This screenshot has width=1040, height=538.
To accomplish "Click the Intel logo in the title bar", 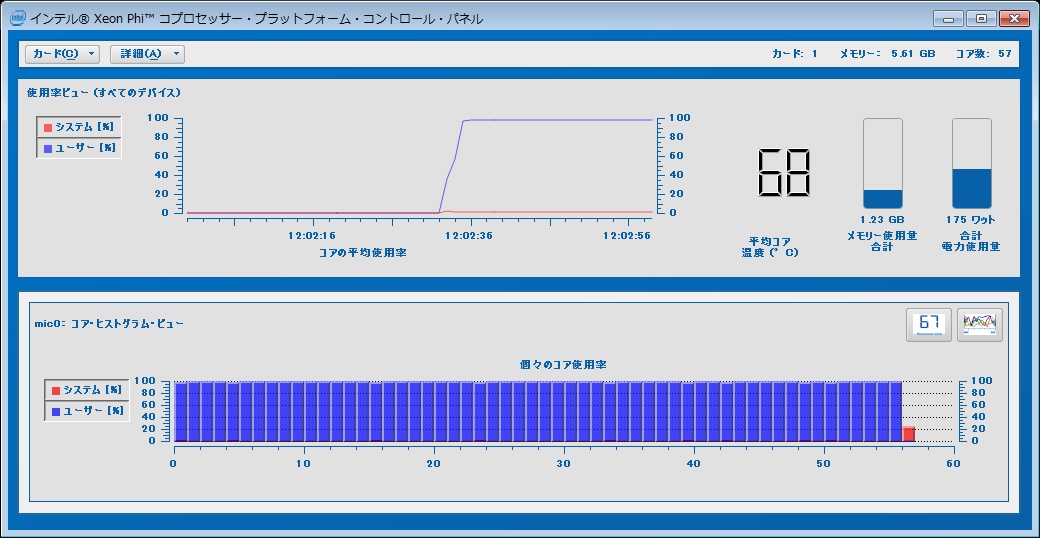I will (18, 19).
